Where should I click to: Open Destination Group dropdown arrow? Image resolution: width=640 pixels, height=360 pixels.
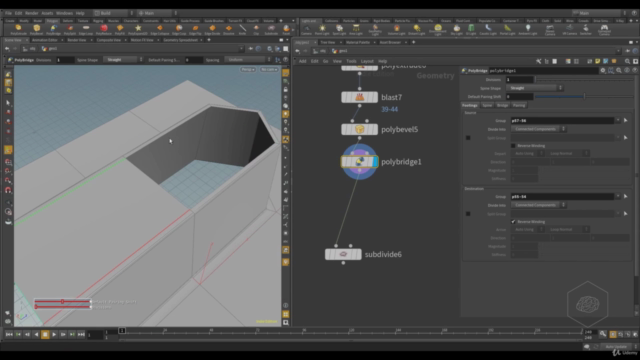pos(618,196)
